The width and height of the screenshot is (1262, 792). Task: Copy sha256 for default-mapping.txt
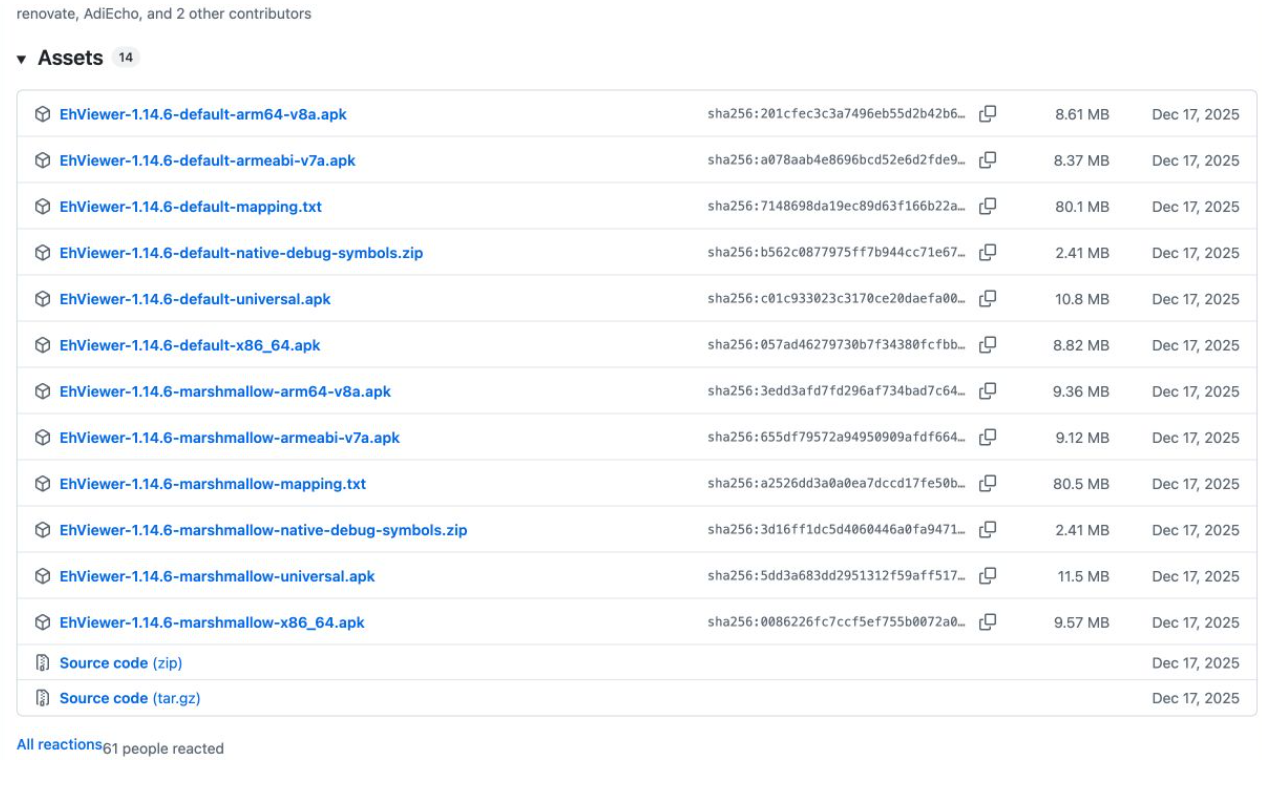987,206
